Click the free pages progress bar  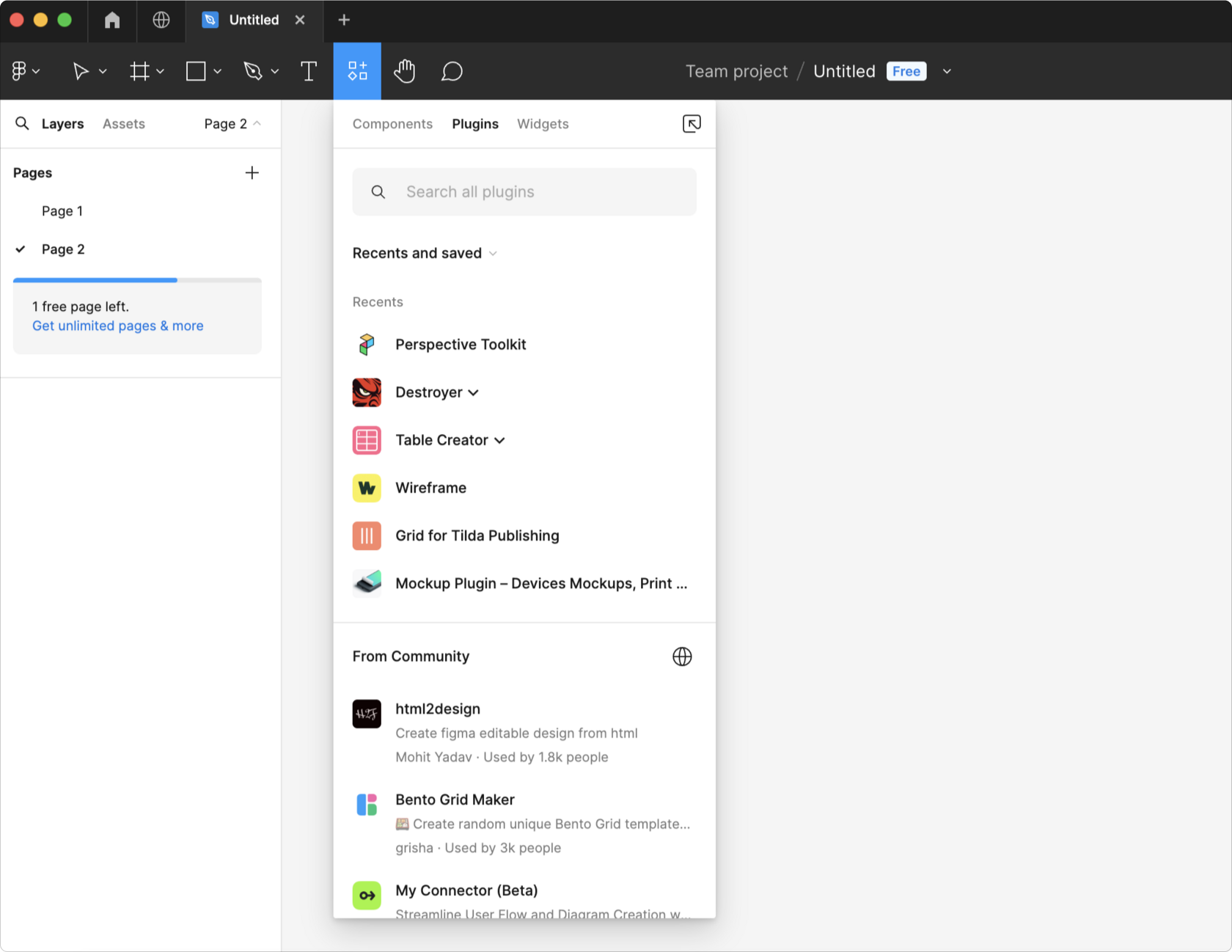[x=137, y=279]
